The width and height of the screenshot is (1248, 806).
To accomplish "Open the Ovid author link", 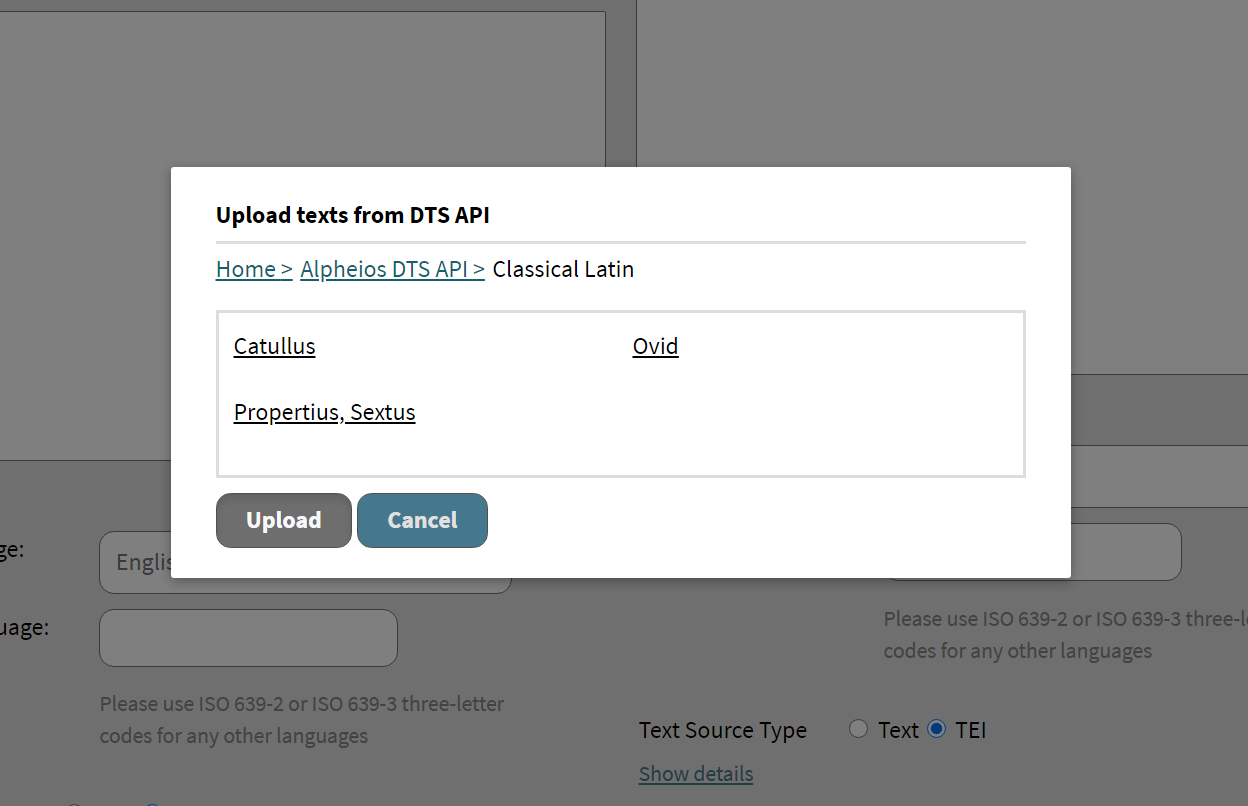I will point(655,346).
